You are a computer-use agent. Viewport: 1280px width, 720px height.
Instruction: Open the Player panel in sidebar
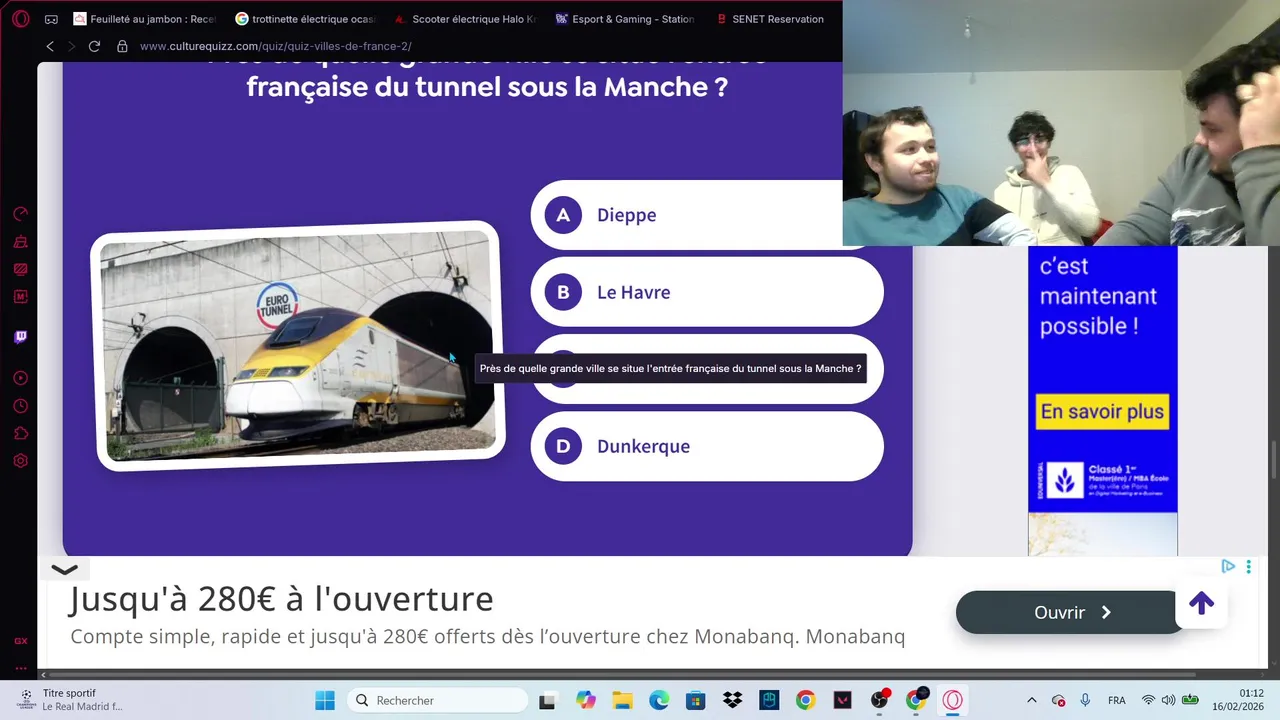click(20, 378)
